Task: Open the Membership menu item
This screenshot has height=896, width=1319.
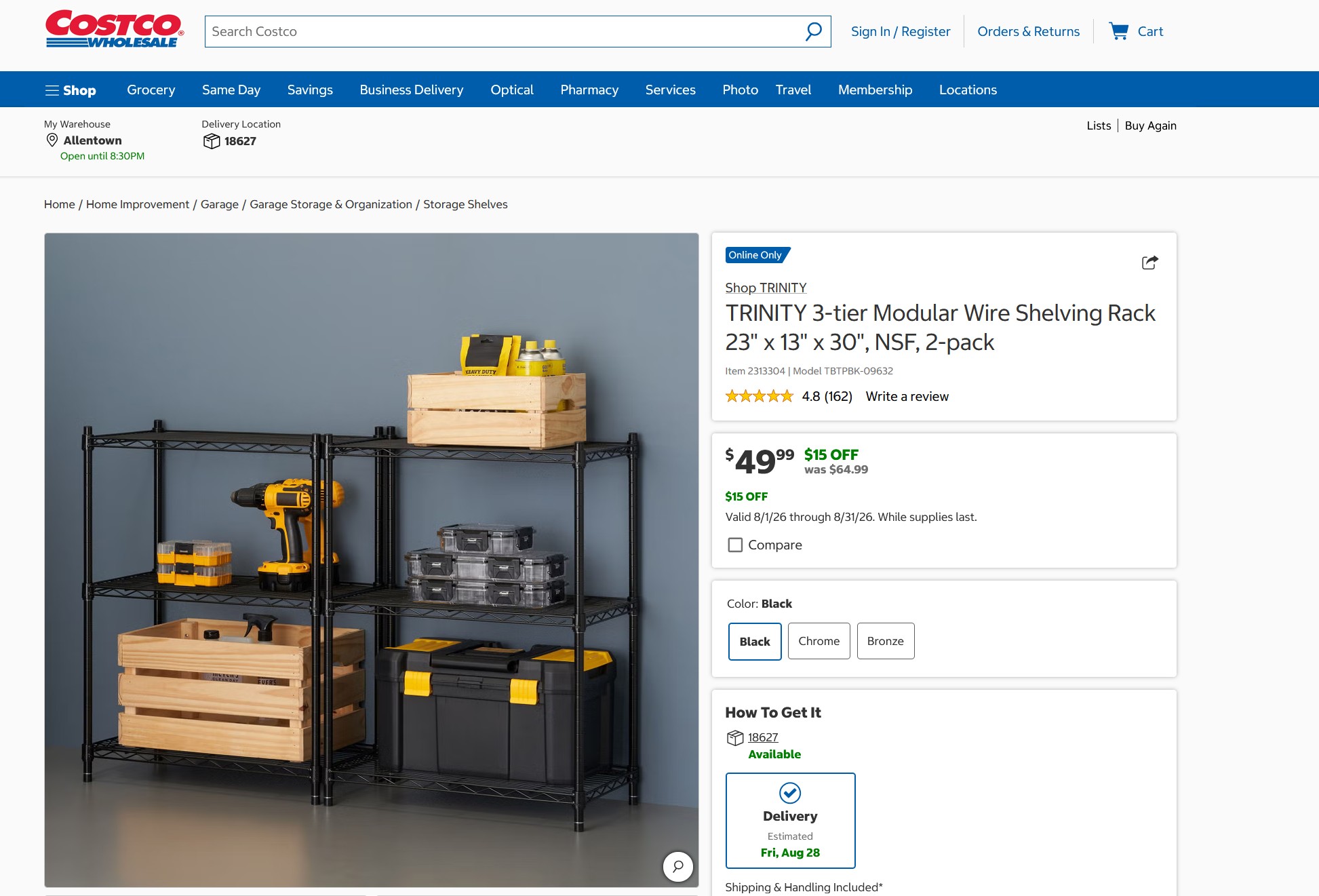Action: pyautogui.click(x=875, y=90)
